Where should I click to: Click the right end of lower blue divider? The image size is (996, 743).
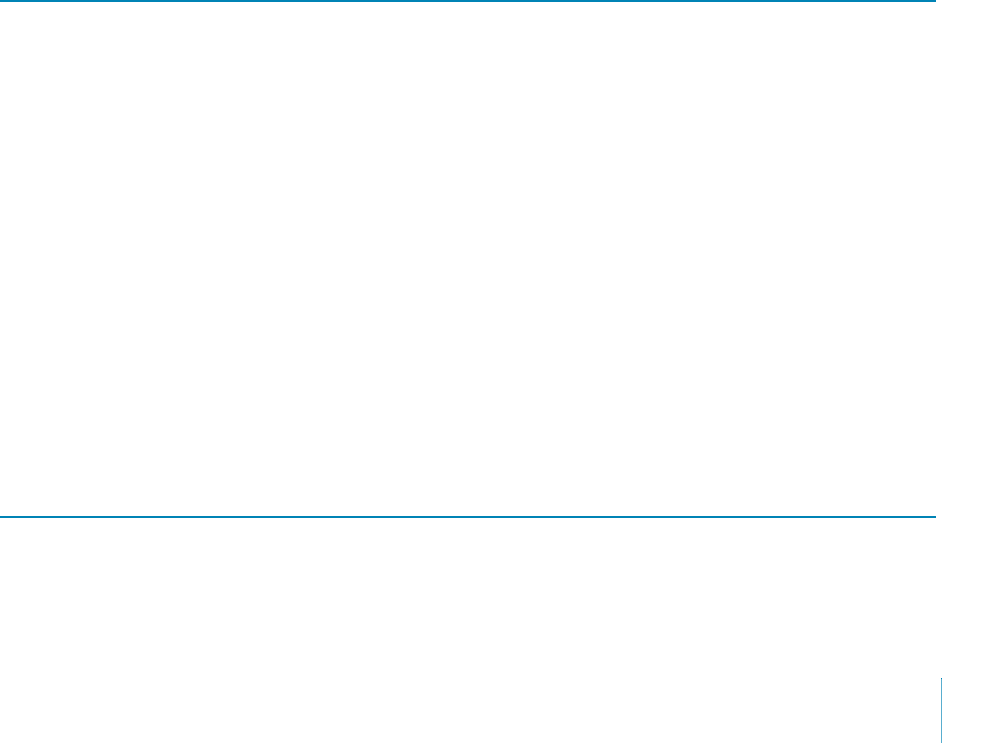click(x=934, y=517)
